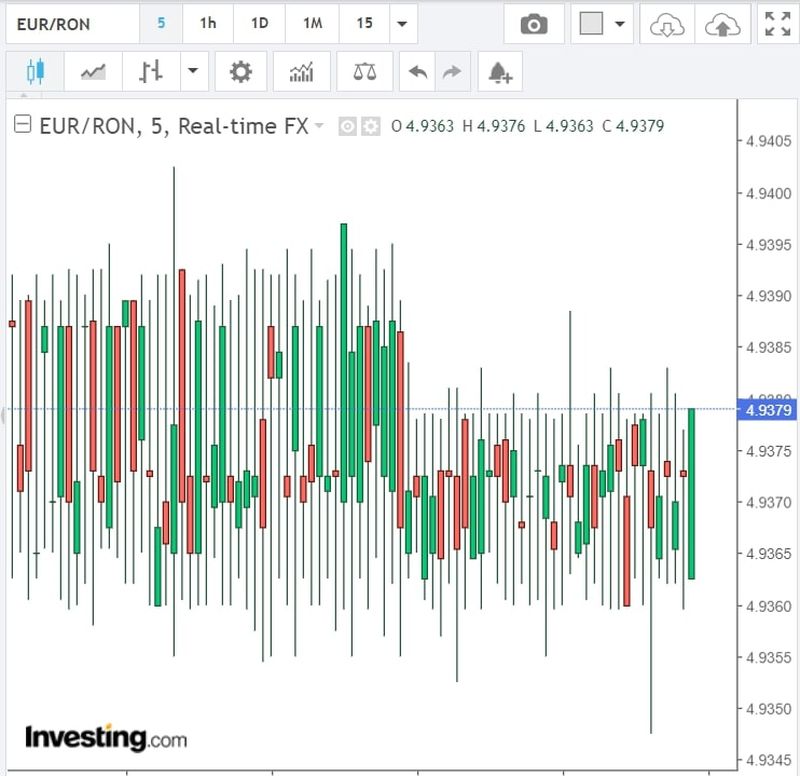This screenshot has height=776, width=800.
Task: Collapse the EUR/RON legend with minus box
Action: [21, 126]
